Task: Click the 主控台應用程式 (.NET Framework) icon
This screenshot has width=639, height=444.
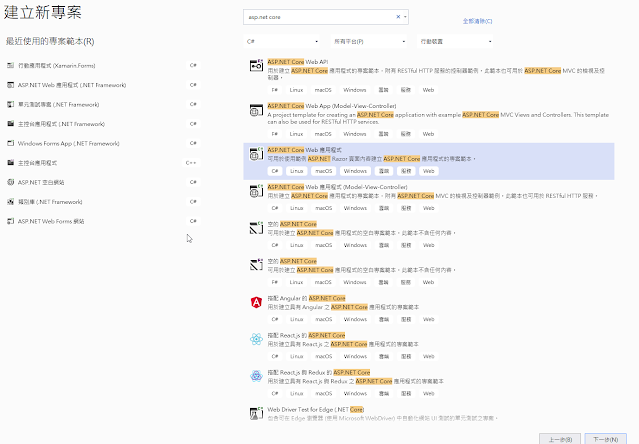Action: pos(11,123)
